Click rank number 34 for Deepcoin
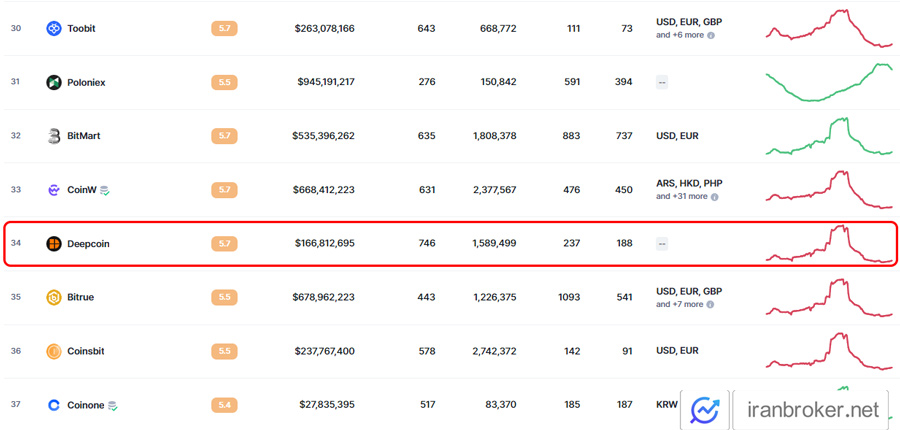Image resolution: width=900 pixels, height=430 pixels. point(16,243)
